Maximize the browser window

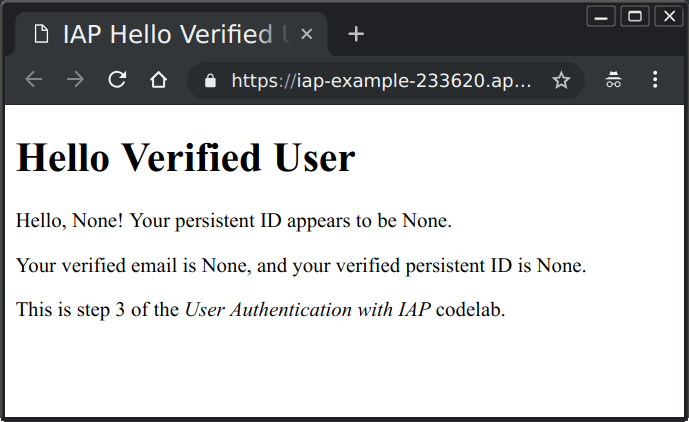click(x=635, y=16)
